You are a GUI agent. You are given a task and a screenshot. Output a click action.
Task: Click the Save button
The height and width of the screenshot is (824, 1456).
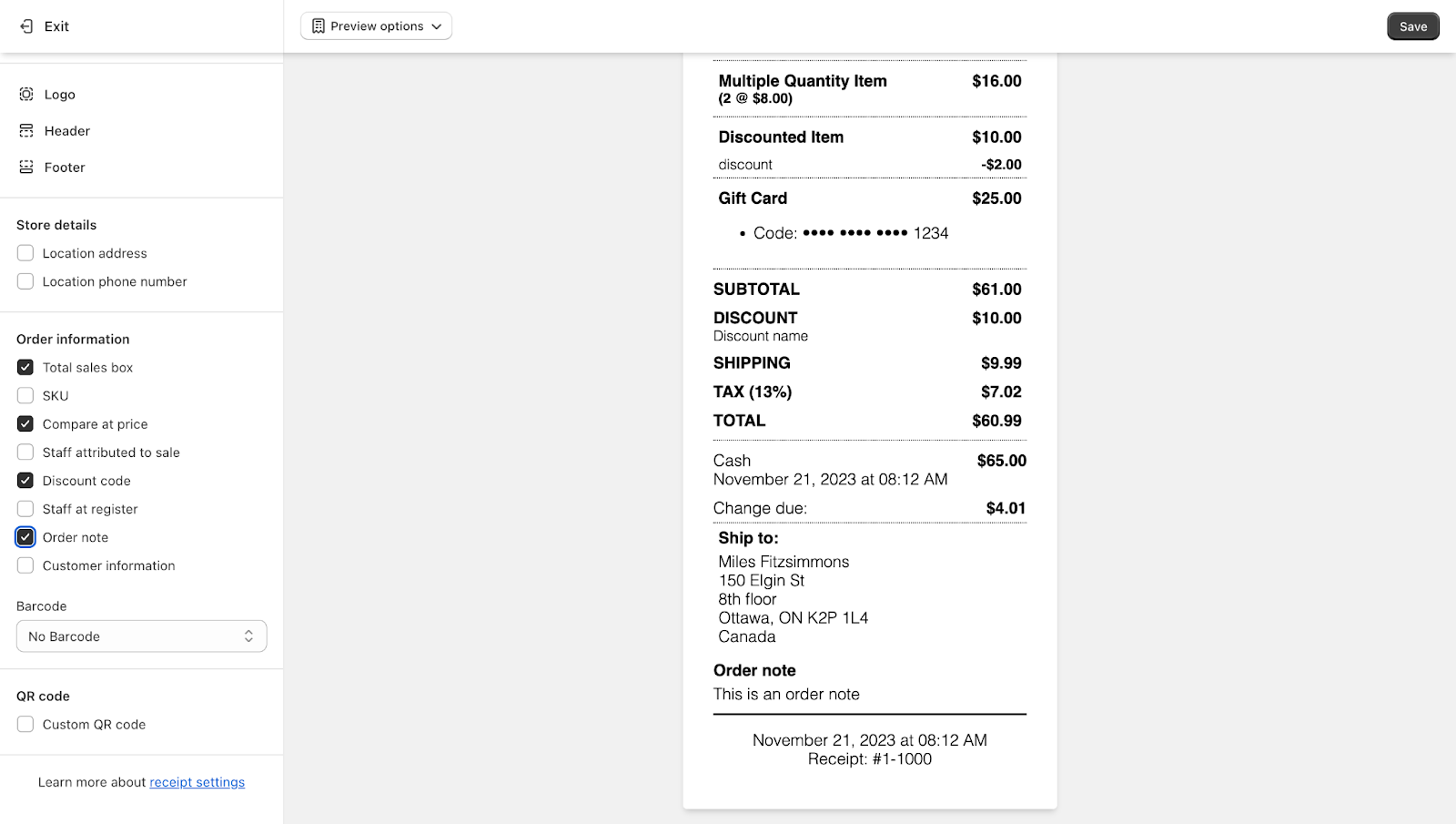[x=1412, y=26]
